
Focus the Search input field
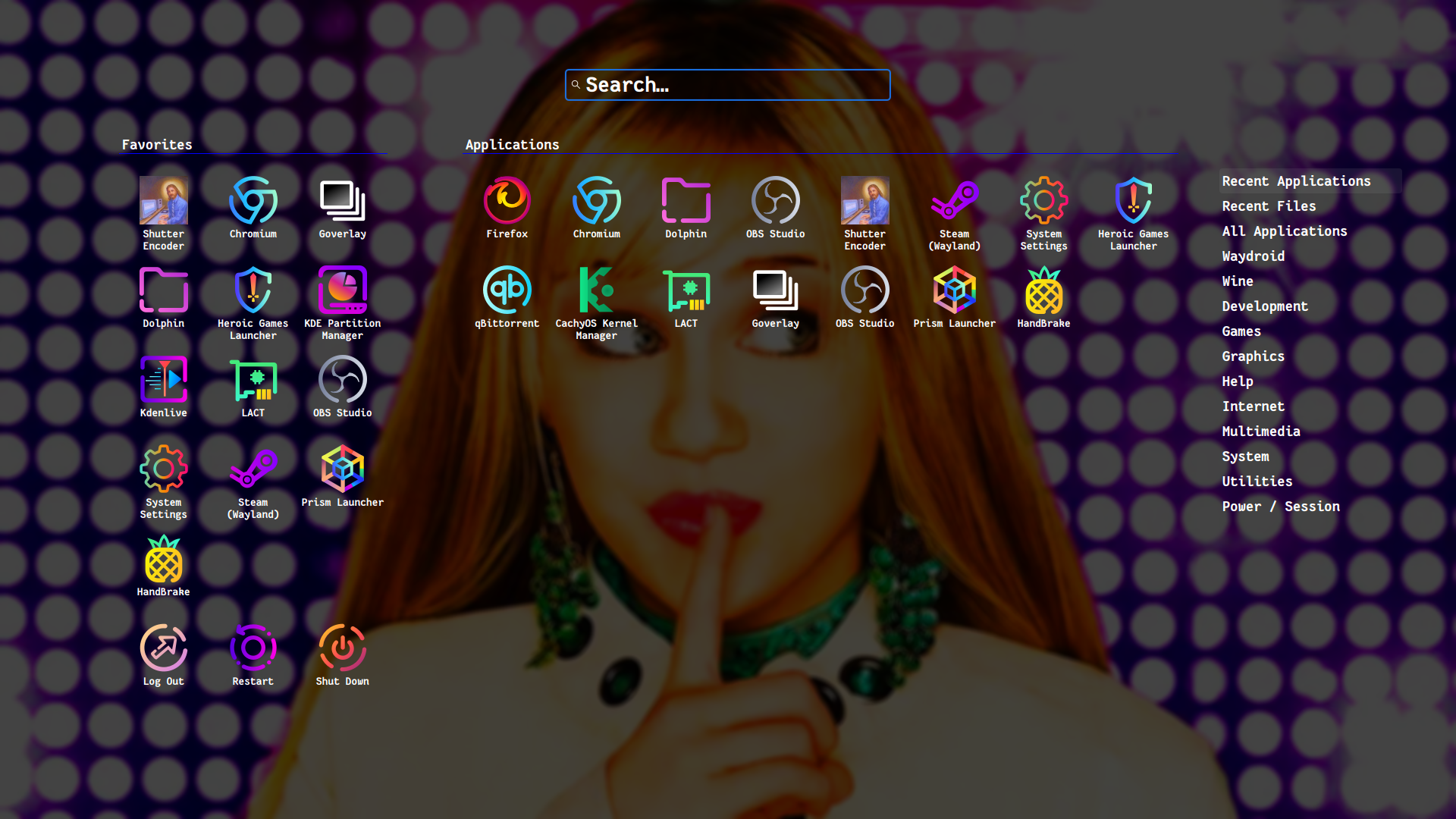click(728, 85)
